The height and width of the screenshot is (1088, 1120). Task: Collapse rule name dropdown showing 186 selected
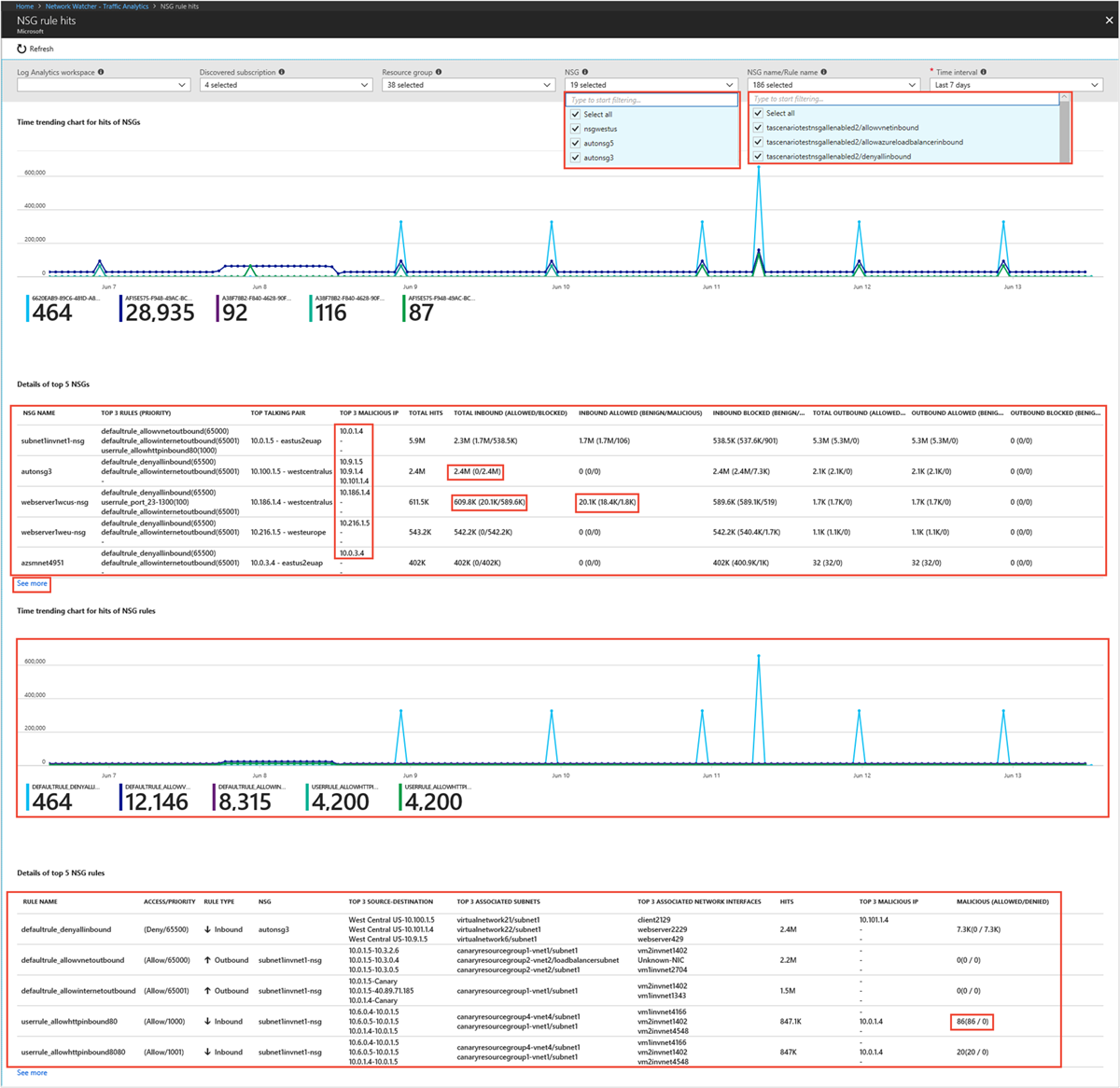[833, 85]
